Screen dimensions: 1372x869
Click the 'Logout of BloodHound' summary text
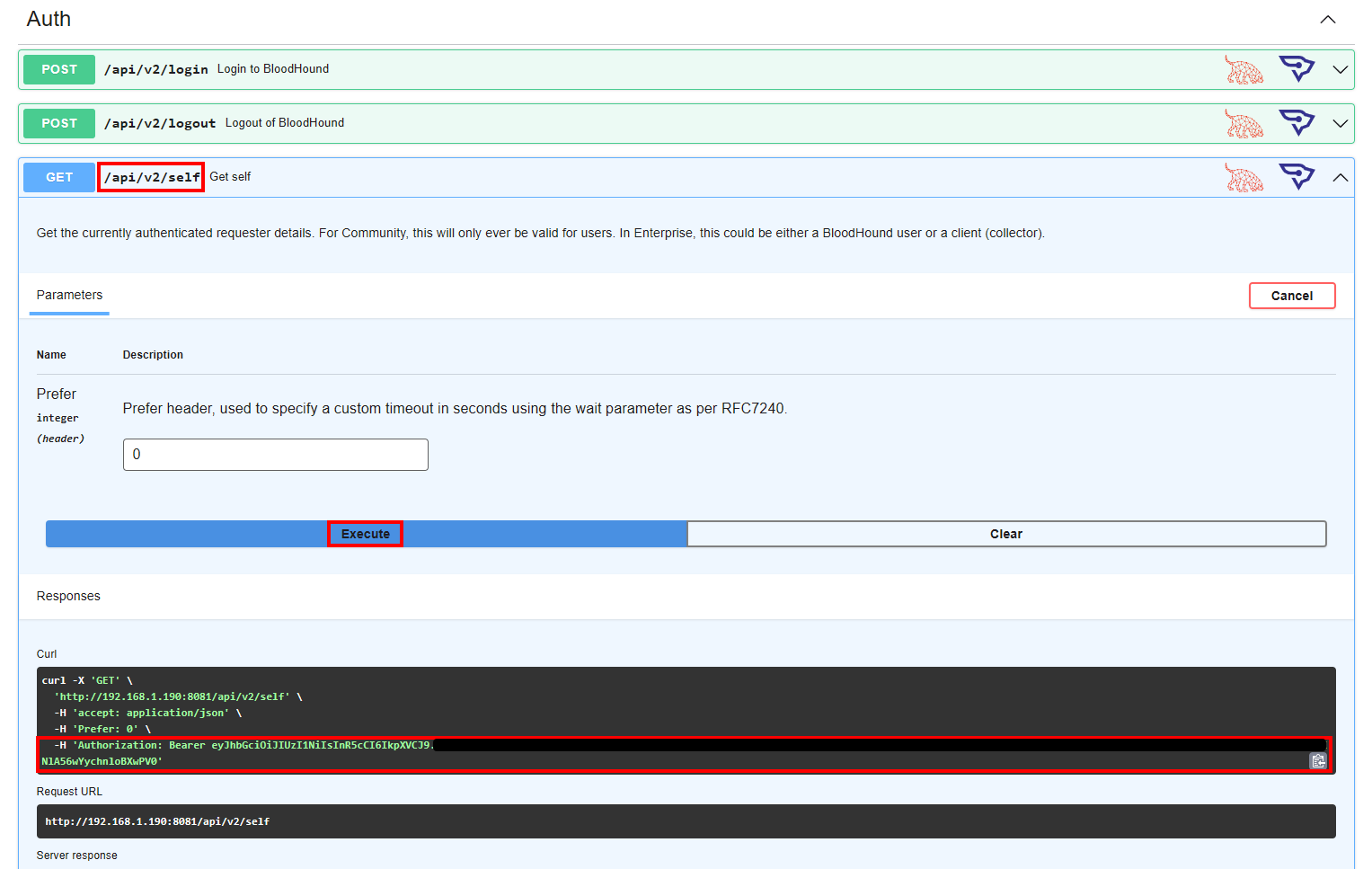click(285, 123)
